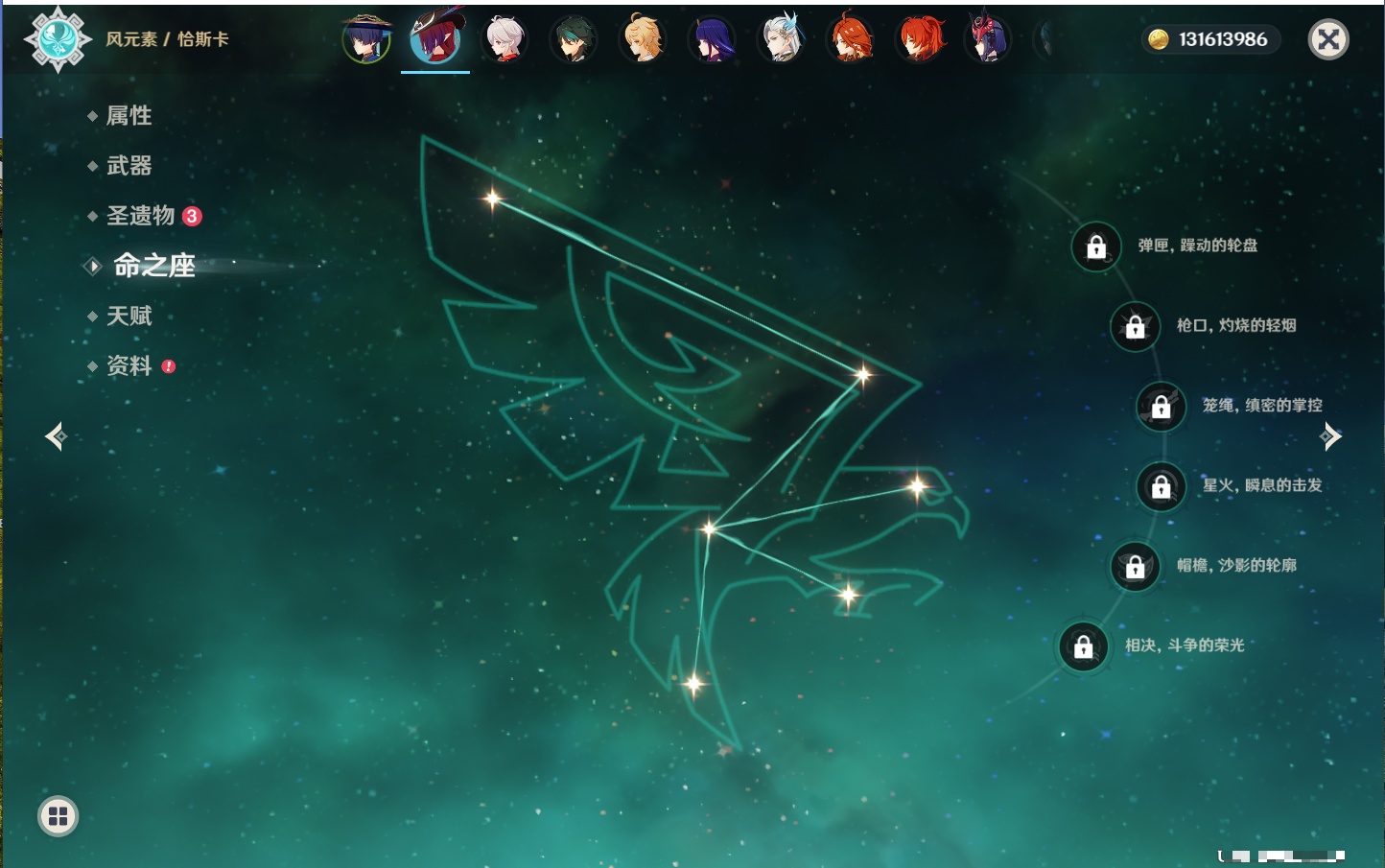Click the 弹匣，躁动的轮盘 label

[x=1198, y=246]
